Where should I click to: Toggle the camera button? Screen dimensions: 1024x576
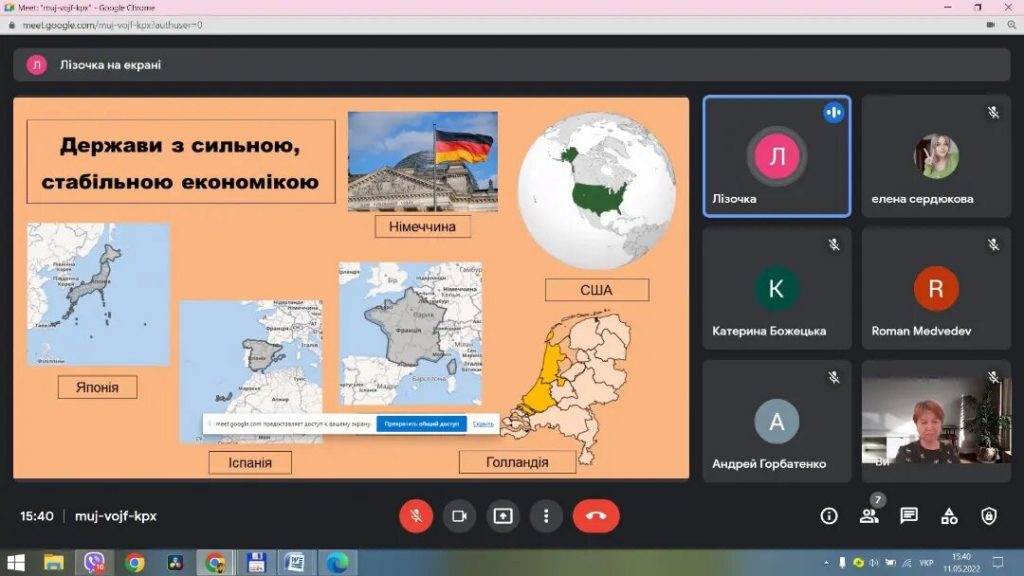pyautogui.click(x=459, y=516)
